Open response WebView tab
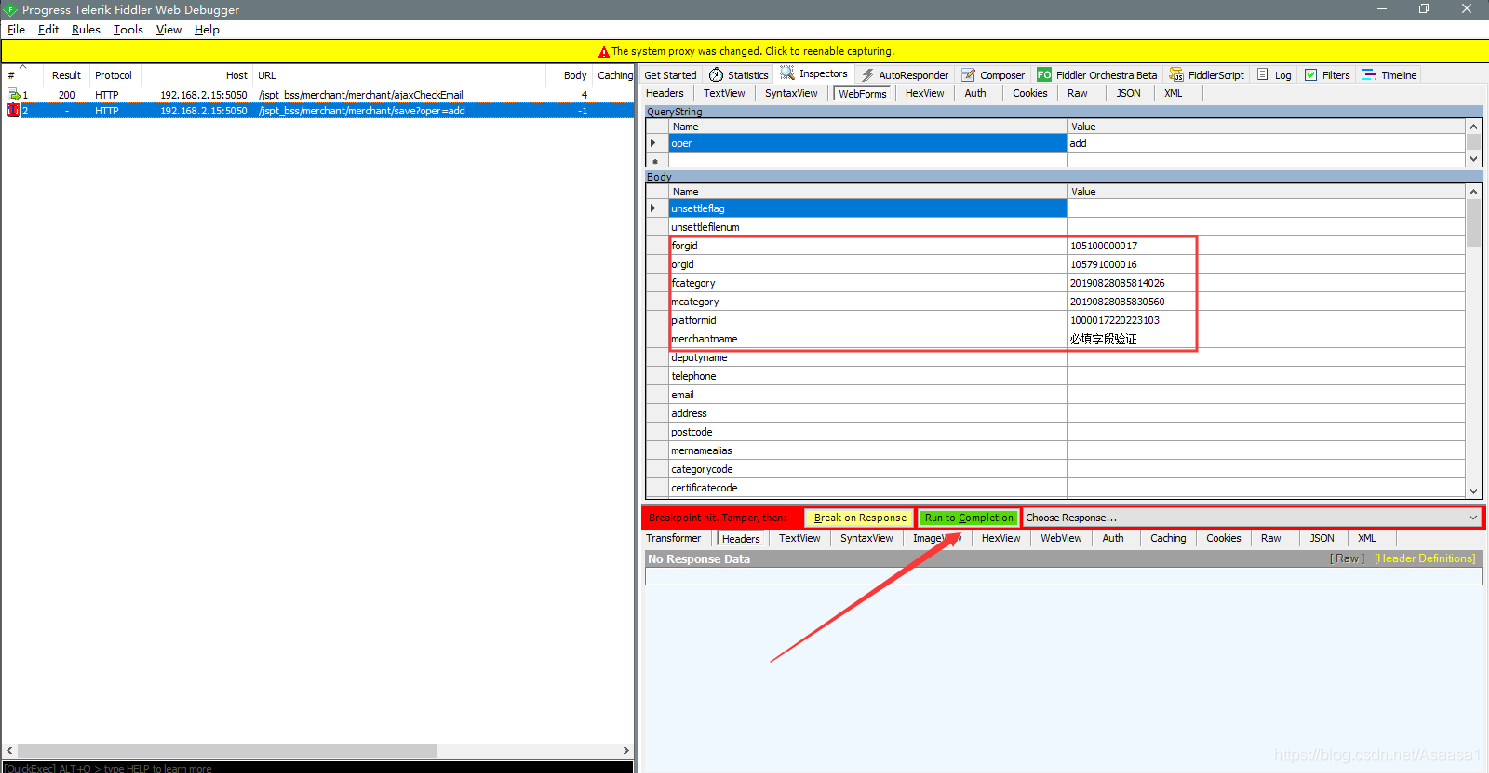The width and height of the screenshot is (1489, 773). click(x=1061, y=538)
